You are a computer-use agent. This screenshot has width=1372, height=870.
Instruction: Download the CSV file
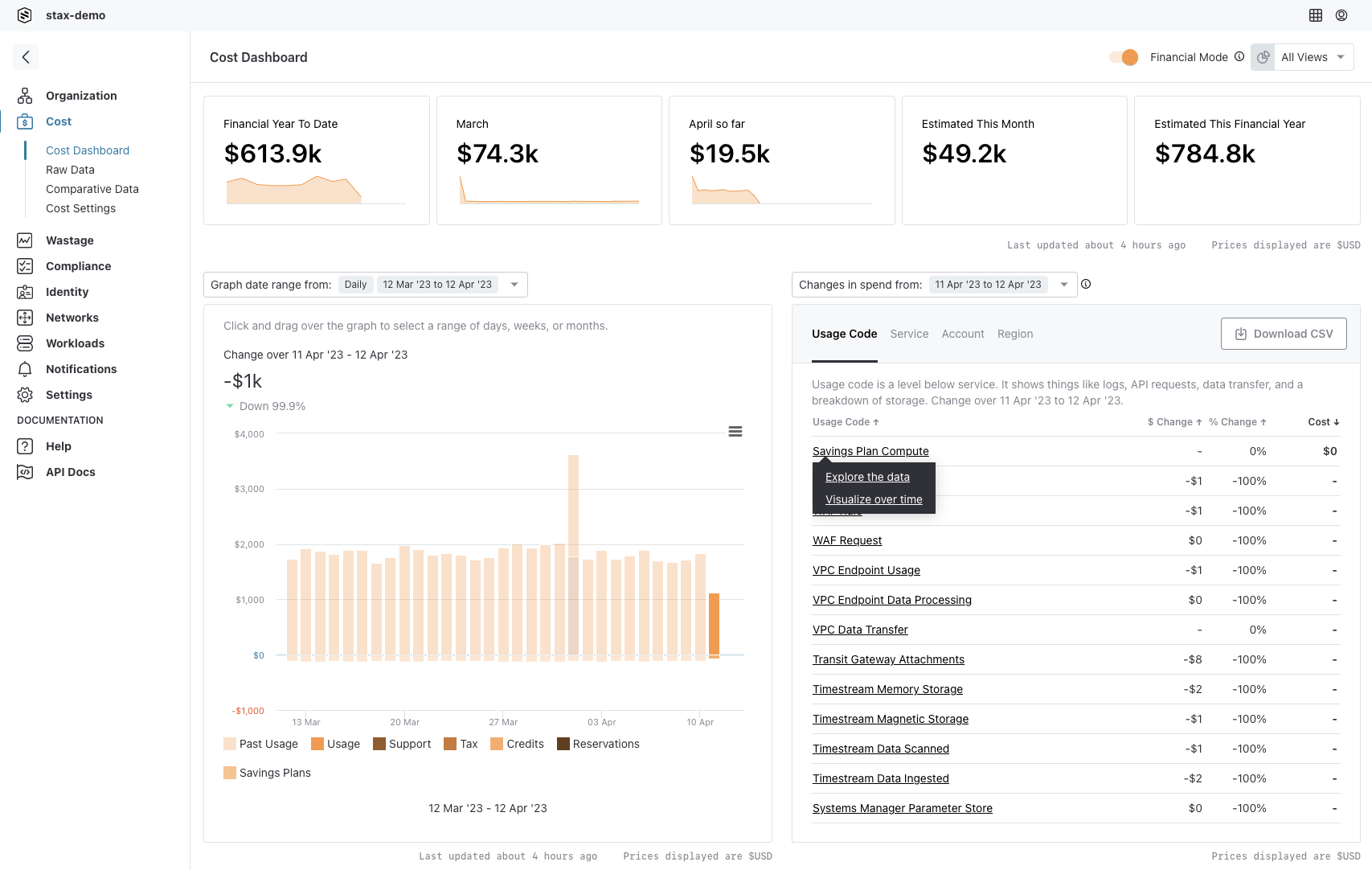point(1284,334)
